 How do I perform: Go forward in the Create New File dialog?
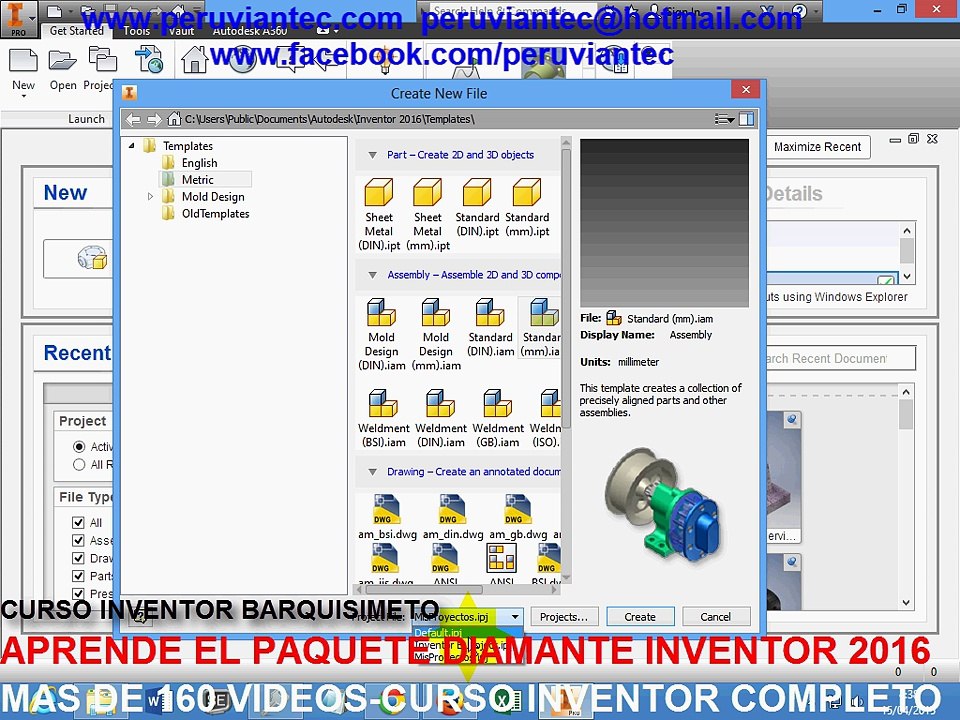(x=154, y=119)
